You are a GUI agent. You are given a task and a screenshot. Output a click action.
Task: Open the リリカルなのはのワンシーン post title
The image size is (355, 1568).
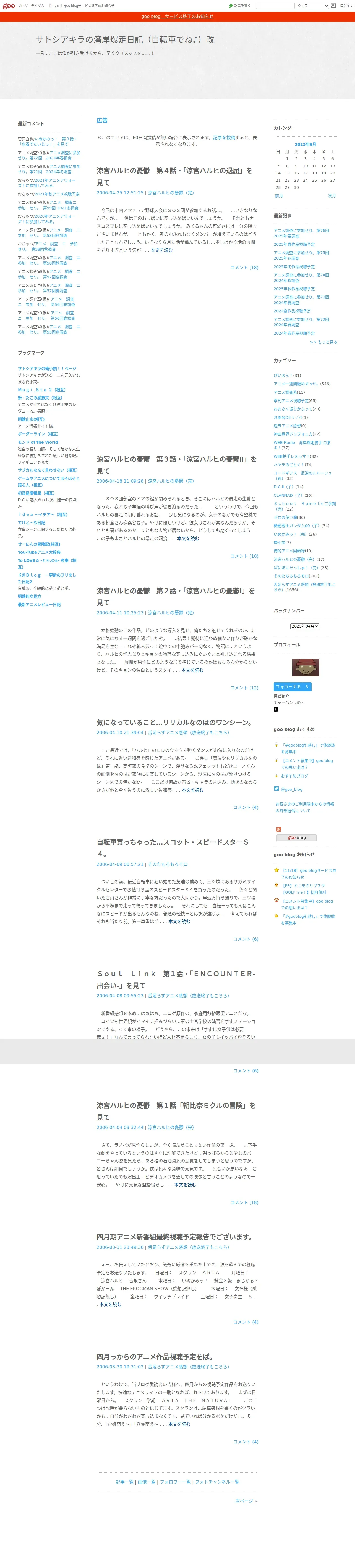coord(174,723)
